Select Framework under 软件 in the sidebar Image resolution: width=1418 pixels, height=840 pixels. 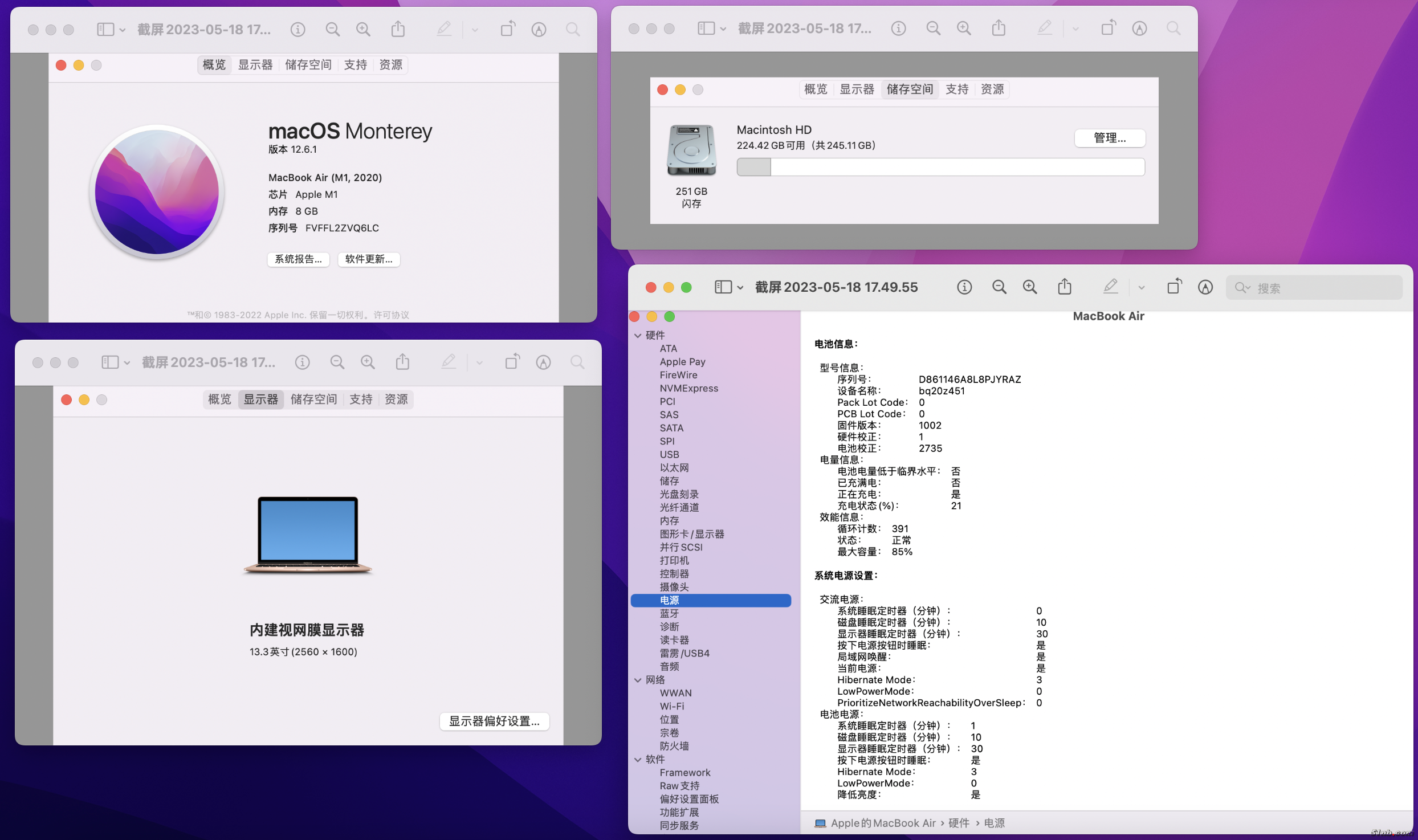point(684,773)
